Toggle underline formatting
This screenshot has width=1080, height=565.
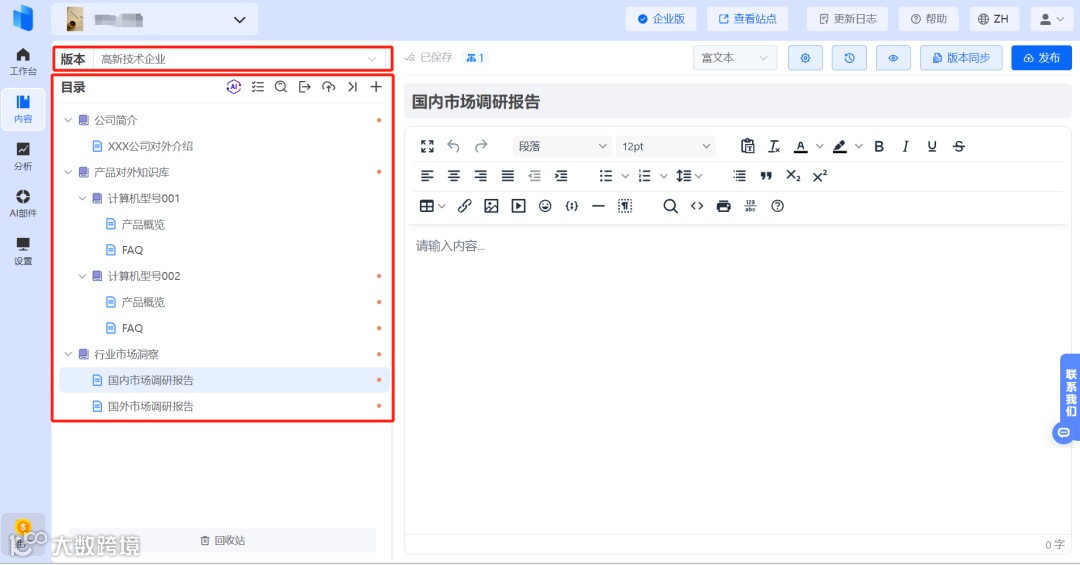pyautogui.click(x=932, y=146)
